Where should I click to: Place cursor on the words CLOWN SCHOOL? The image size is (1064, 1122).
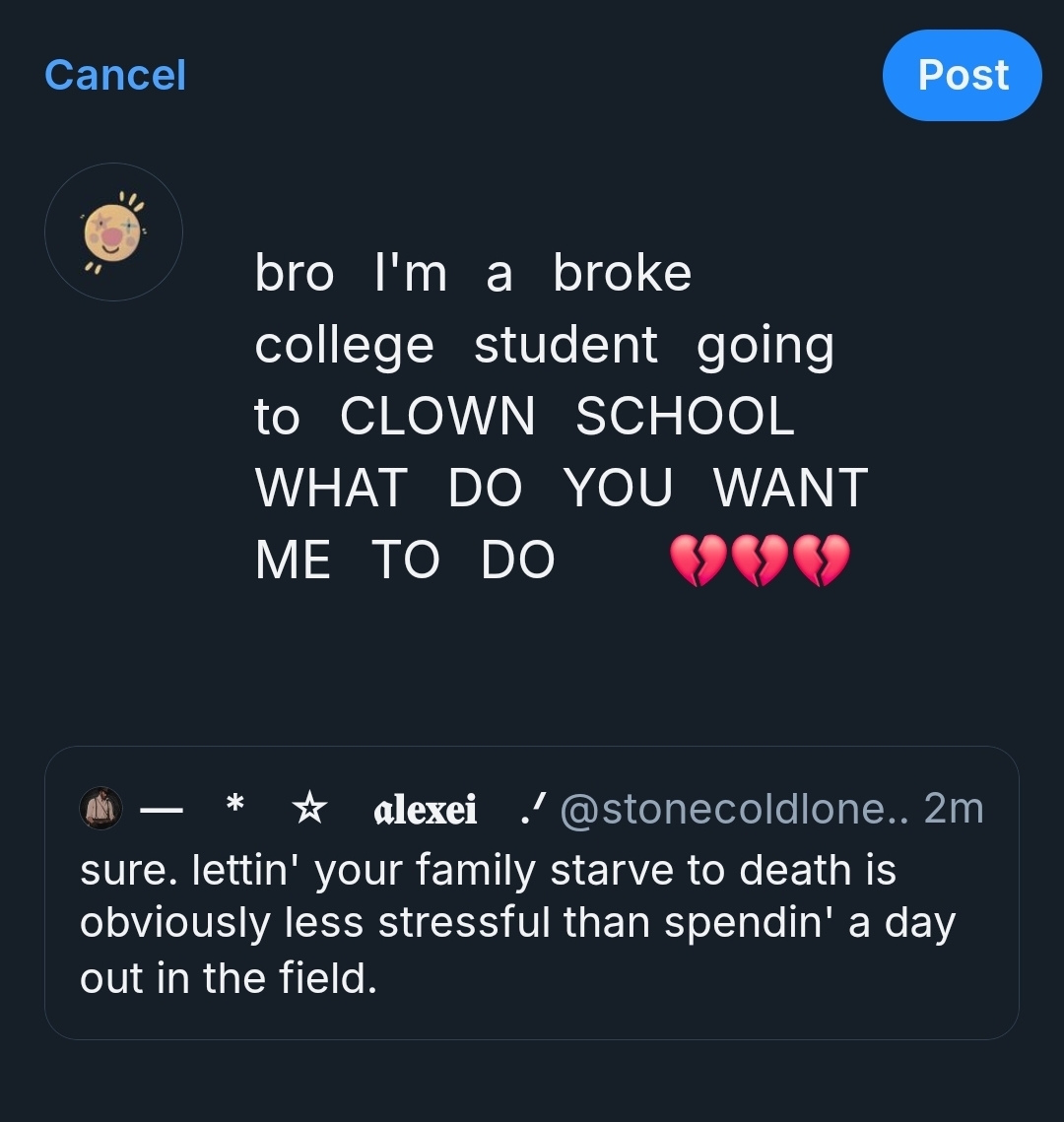[566, 416]
